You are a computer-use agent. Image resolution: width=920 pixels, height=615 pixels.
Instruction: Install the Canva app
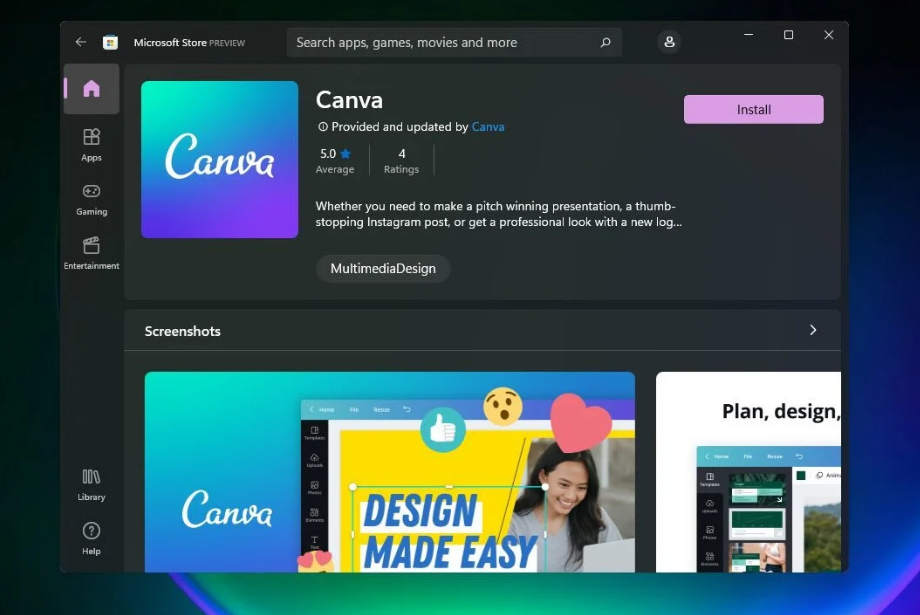(x=753, y=109)
